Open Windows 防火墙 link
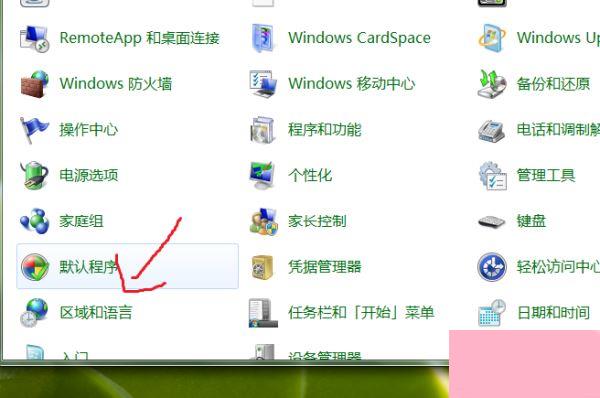This screenshot has height=398, width=600. 116,84
